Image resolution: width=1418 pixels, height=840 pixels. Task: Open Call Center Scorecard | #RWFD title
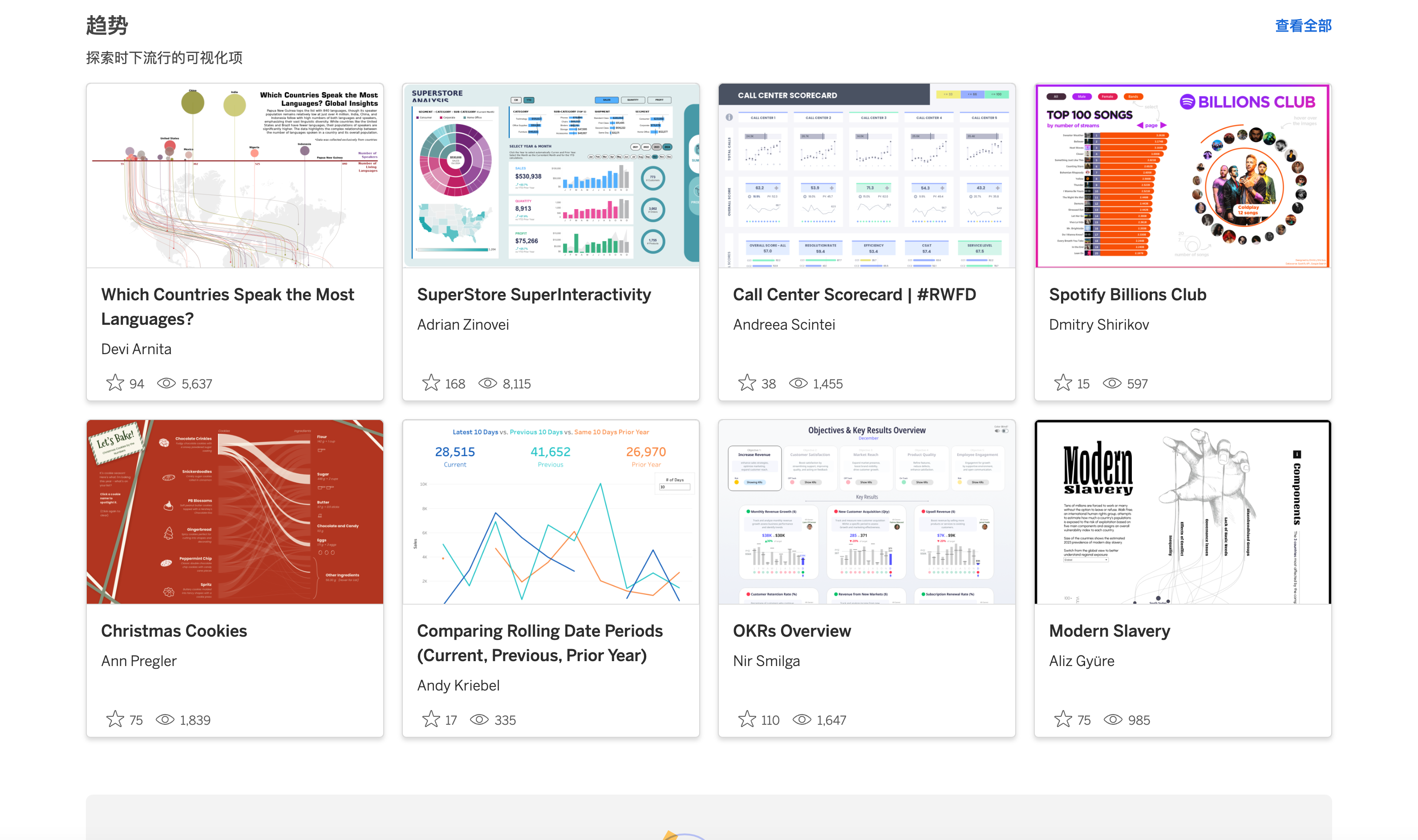point(854,295)
